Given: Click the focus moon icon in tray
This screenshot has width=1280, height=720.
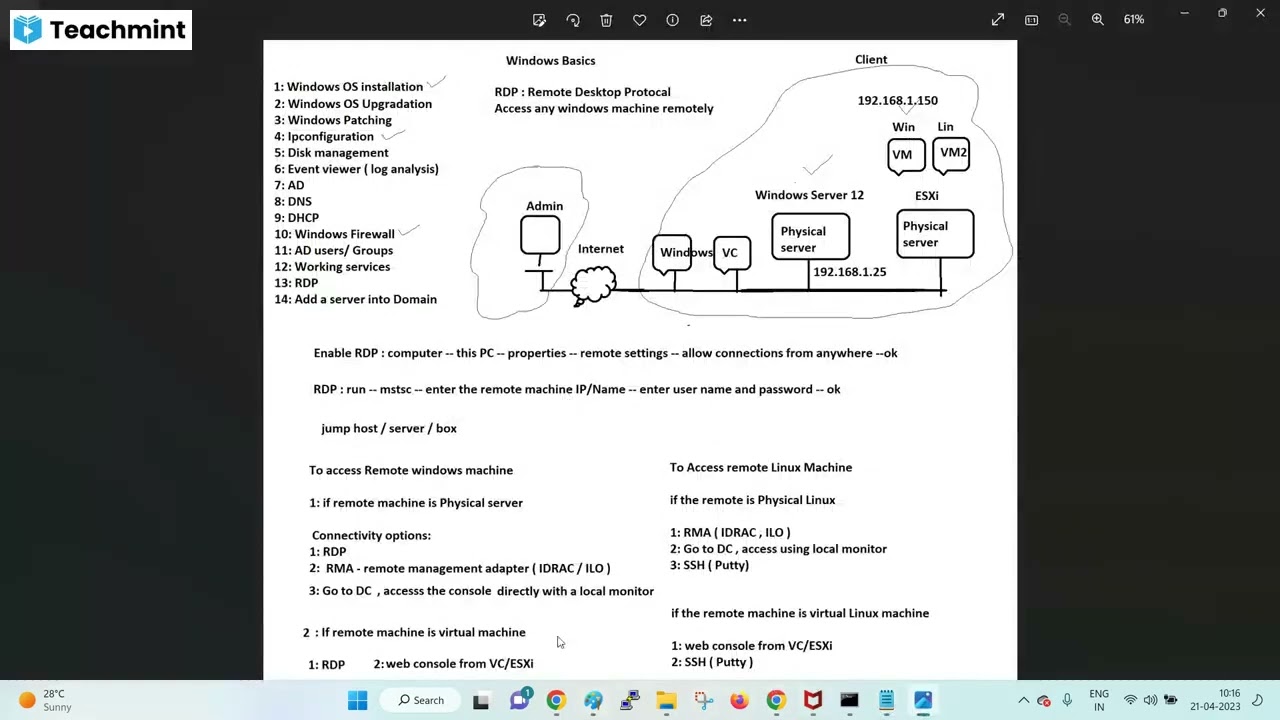Looking at the screenshot, I should tap(1259, 700).
